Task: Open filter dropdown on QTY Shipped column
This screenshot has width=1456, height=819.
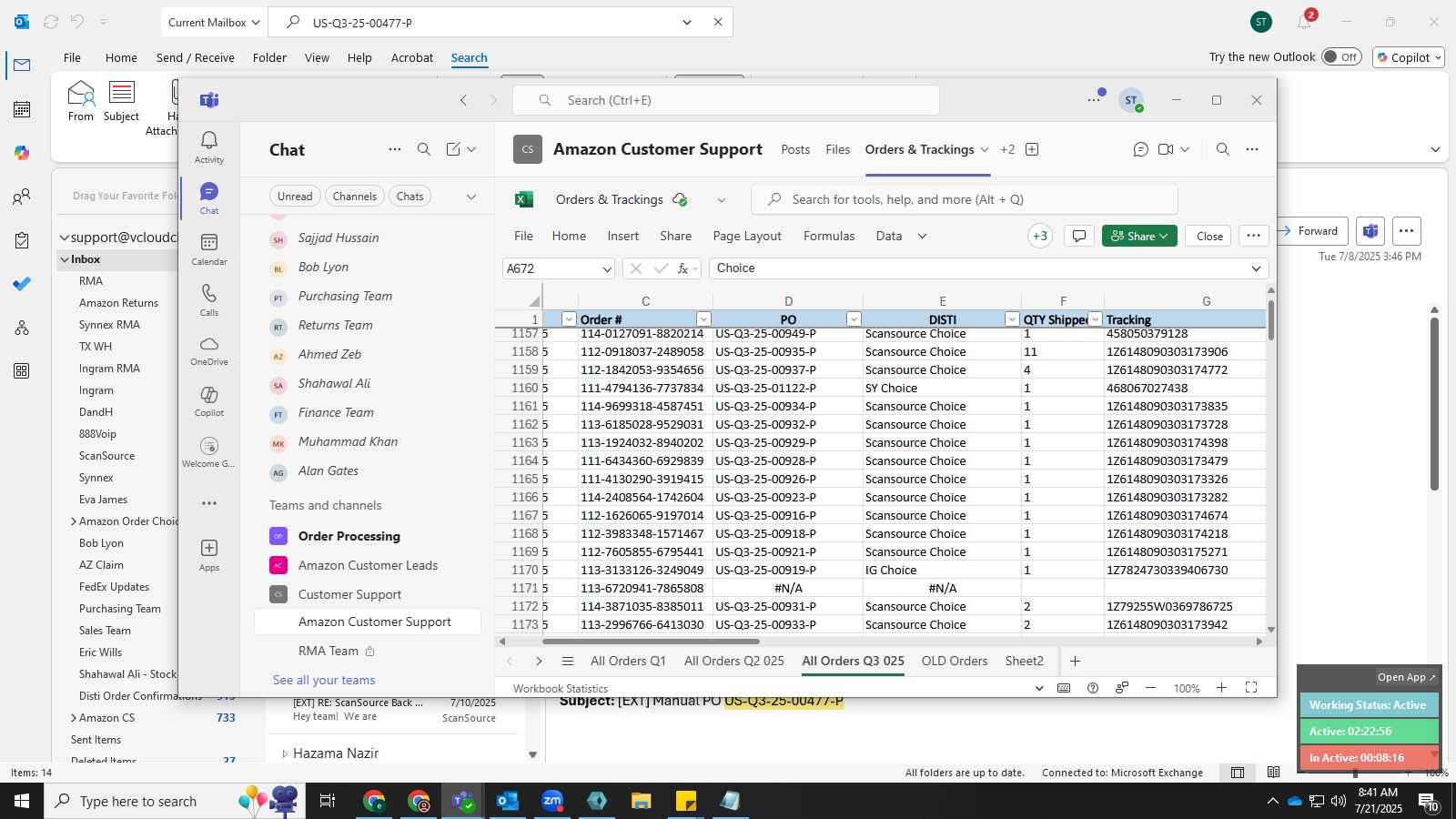Action: (1096, 318)
